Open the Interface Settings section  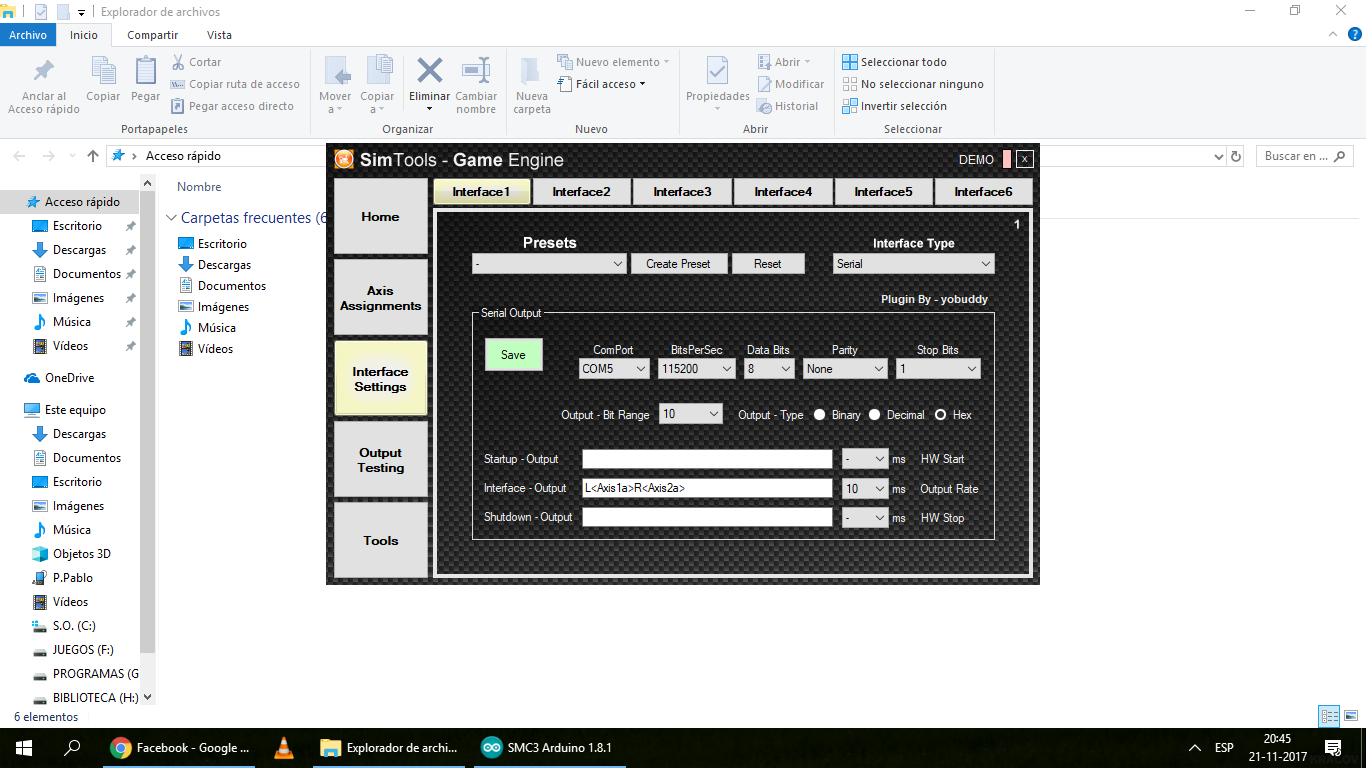click(x=380, y=379)
